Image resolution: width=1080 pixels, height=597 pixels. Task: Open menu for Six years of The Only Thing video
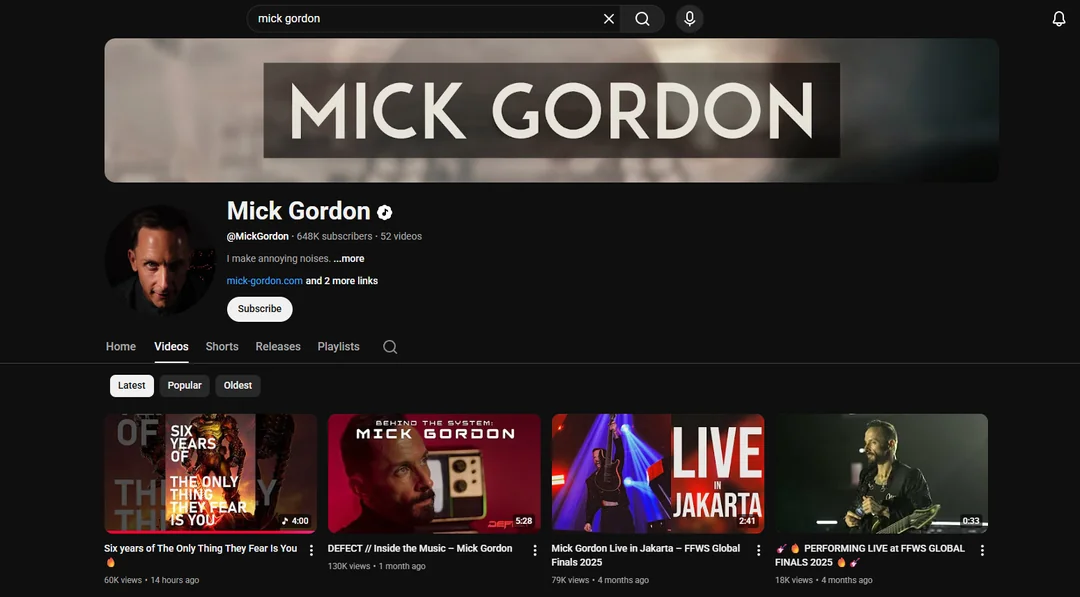[311, 550]
